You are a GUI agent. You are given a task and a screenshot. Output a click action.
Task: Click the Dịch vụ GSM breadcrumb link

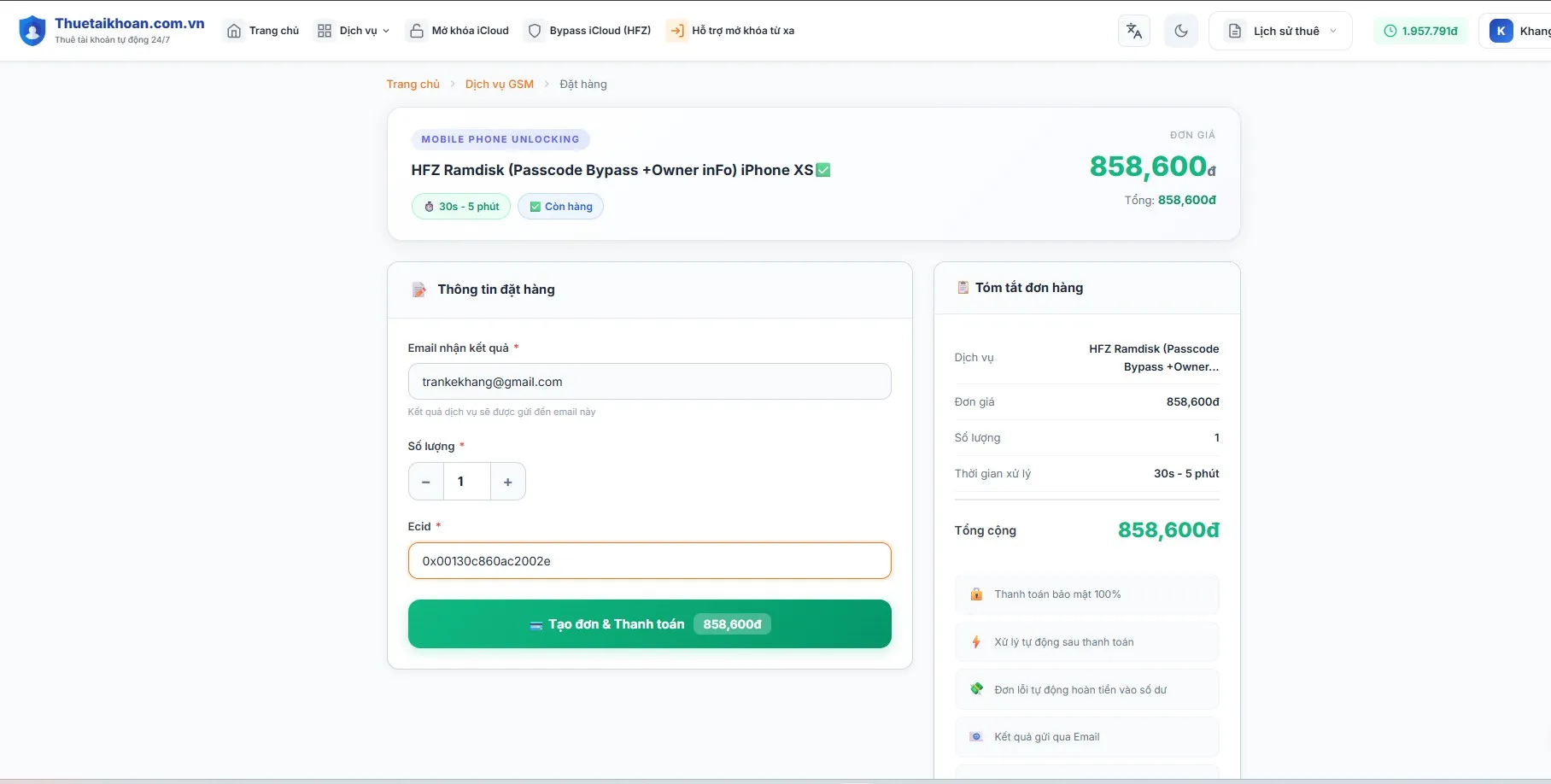[500, 84]
